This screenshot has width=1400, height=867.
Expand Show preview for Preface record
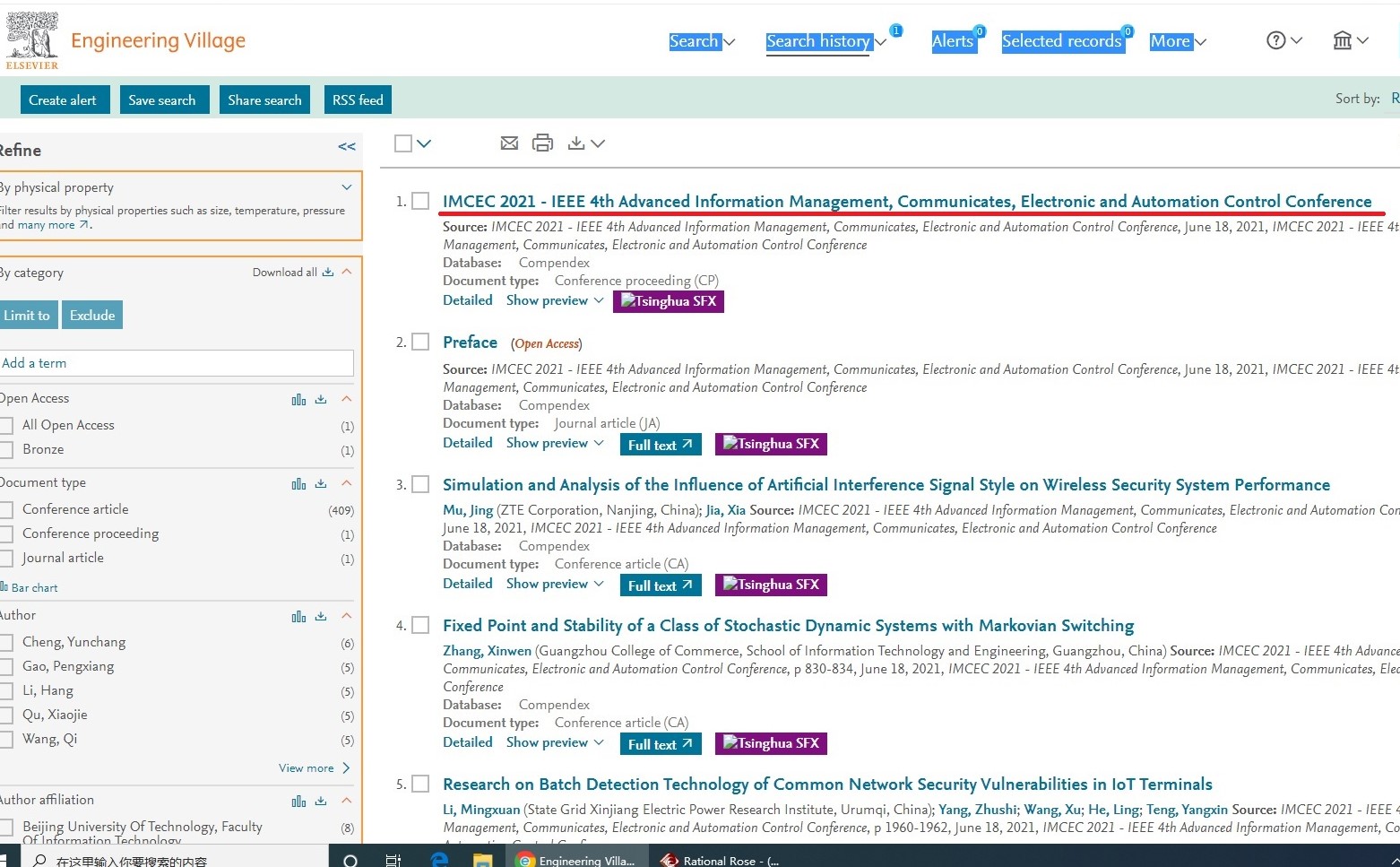pos(555,443)
